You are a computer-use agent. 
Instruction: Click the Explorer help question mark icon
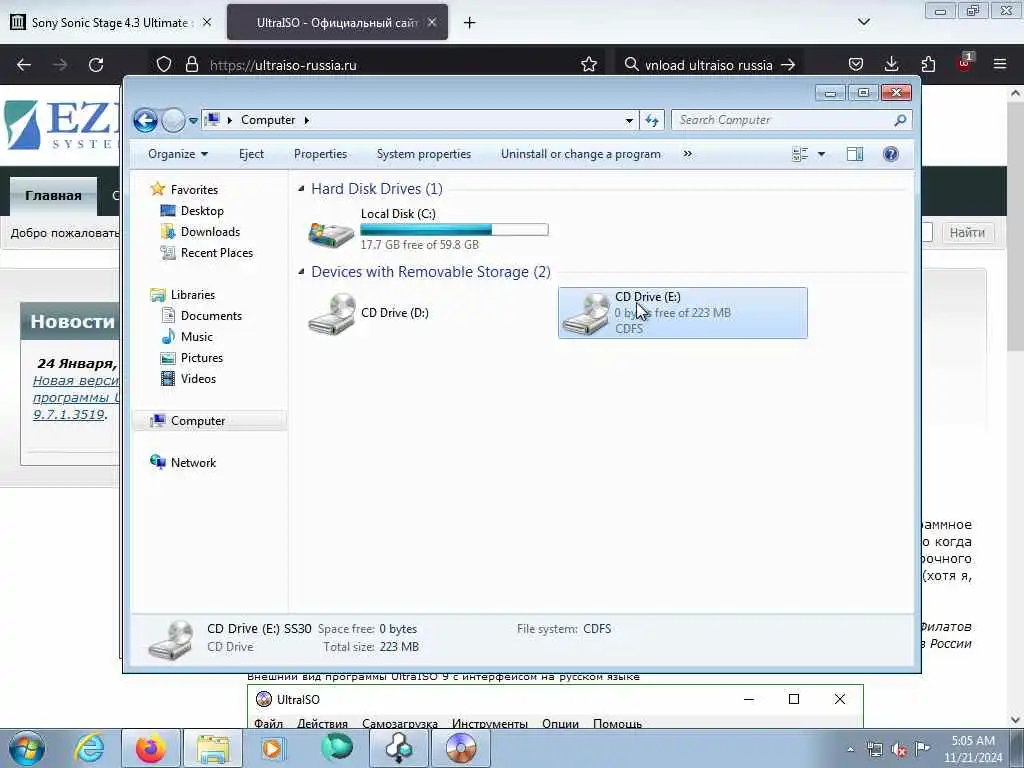pos(891,154)
